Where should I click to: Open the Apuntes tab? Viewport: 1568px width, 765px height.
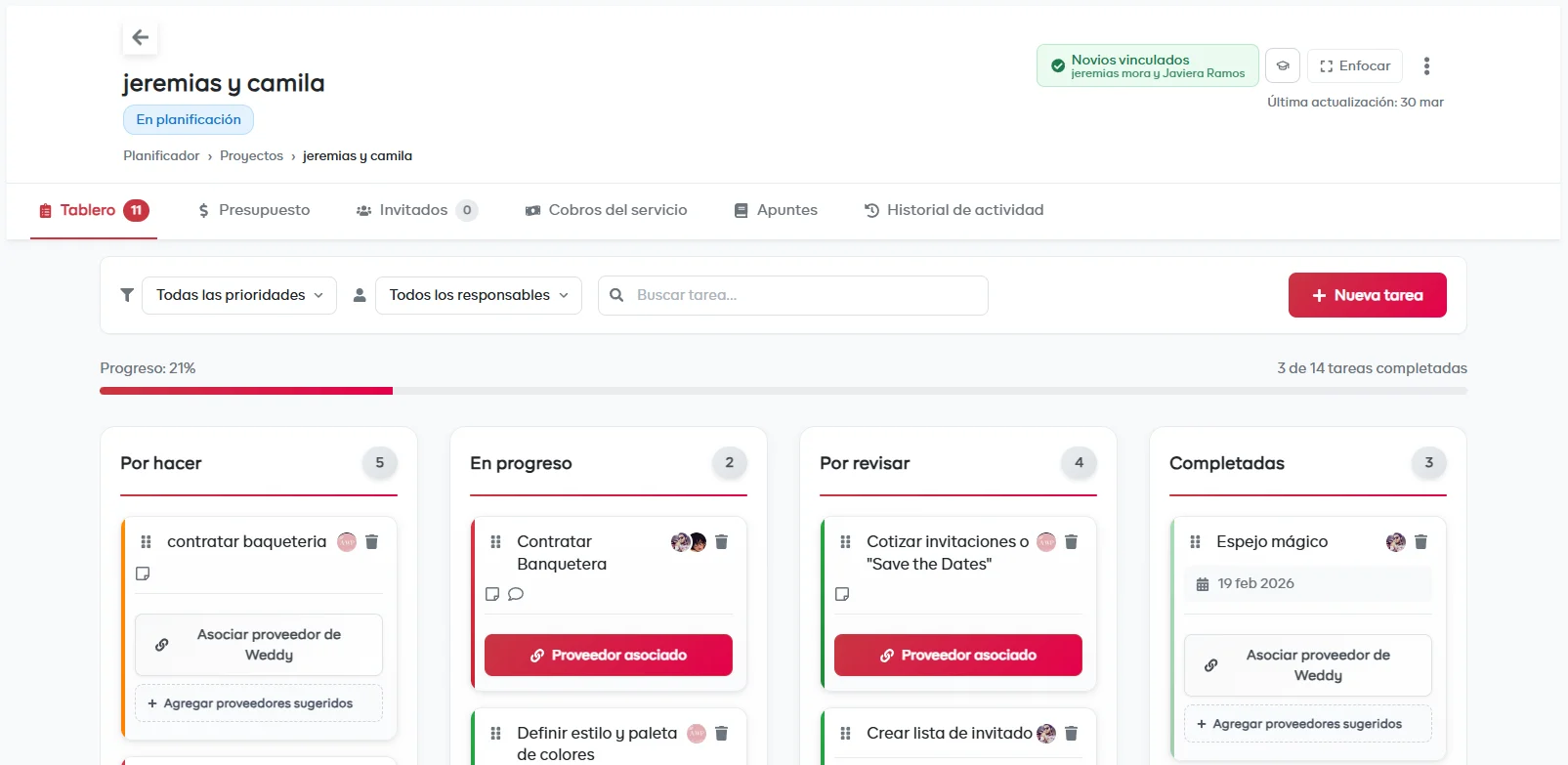pos(776,210)
